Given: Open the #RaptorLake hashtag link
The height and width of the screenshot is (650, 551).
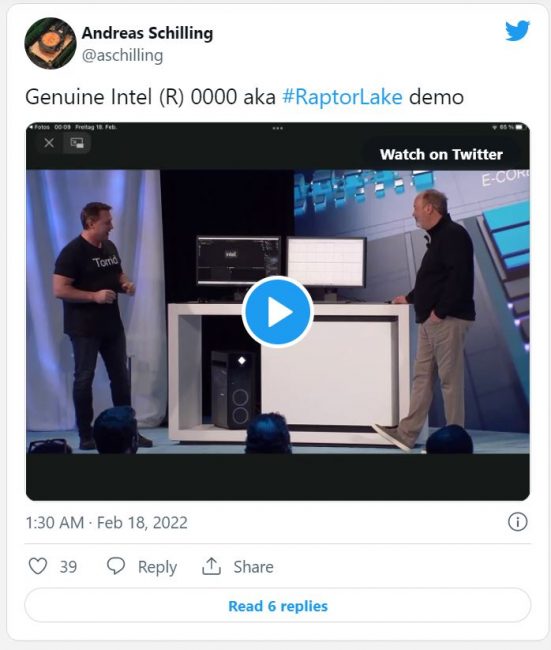Looking at the screenshot, I should pyautogui.click(x=342, y=97).
